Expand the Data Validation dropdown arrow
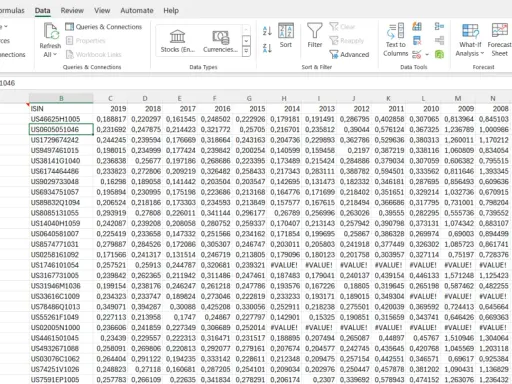Image resolution: width=512 pixels, height=384 pixels. (427, 54)
